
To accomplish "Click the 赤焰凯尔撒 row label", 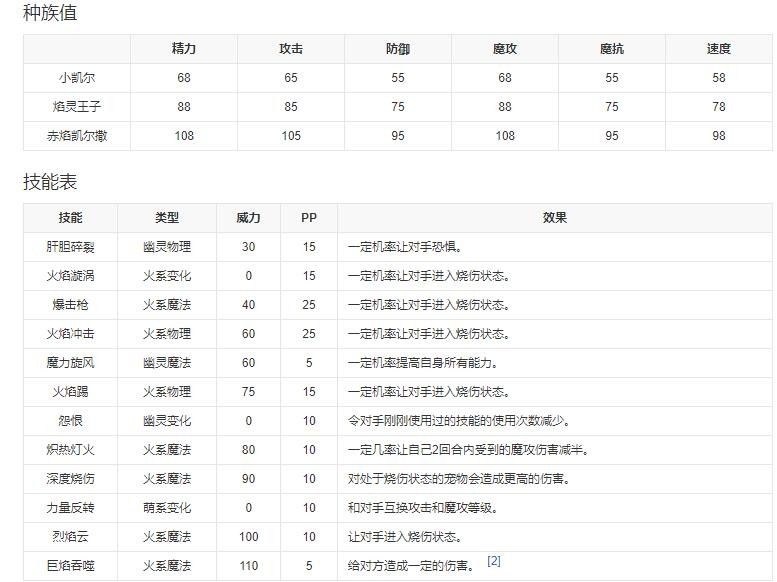I will 77,136.
